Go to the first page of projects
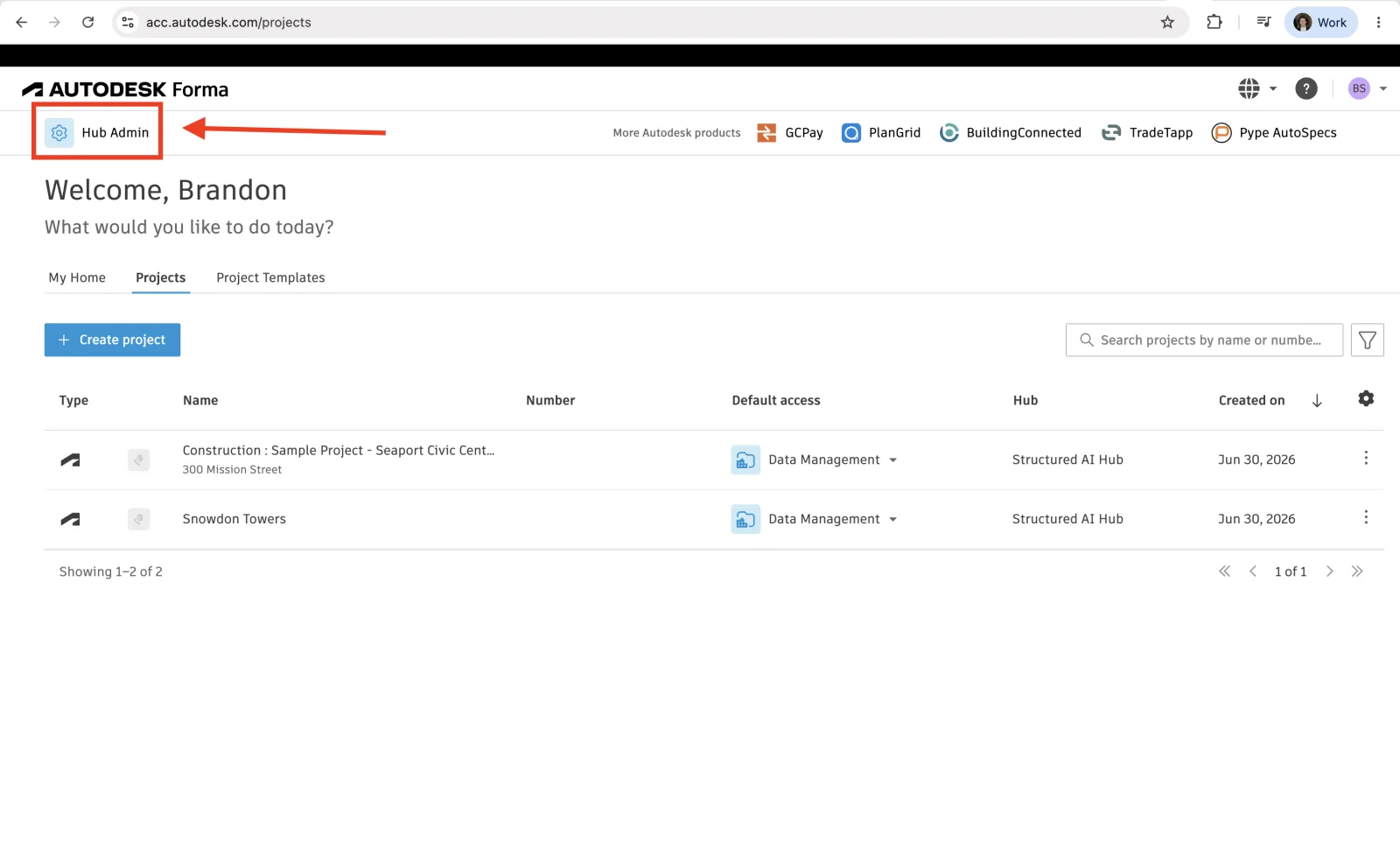 point(1225,572)
